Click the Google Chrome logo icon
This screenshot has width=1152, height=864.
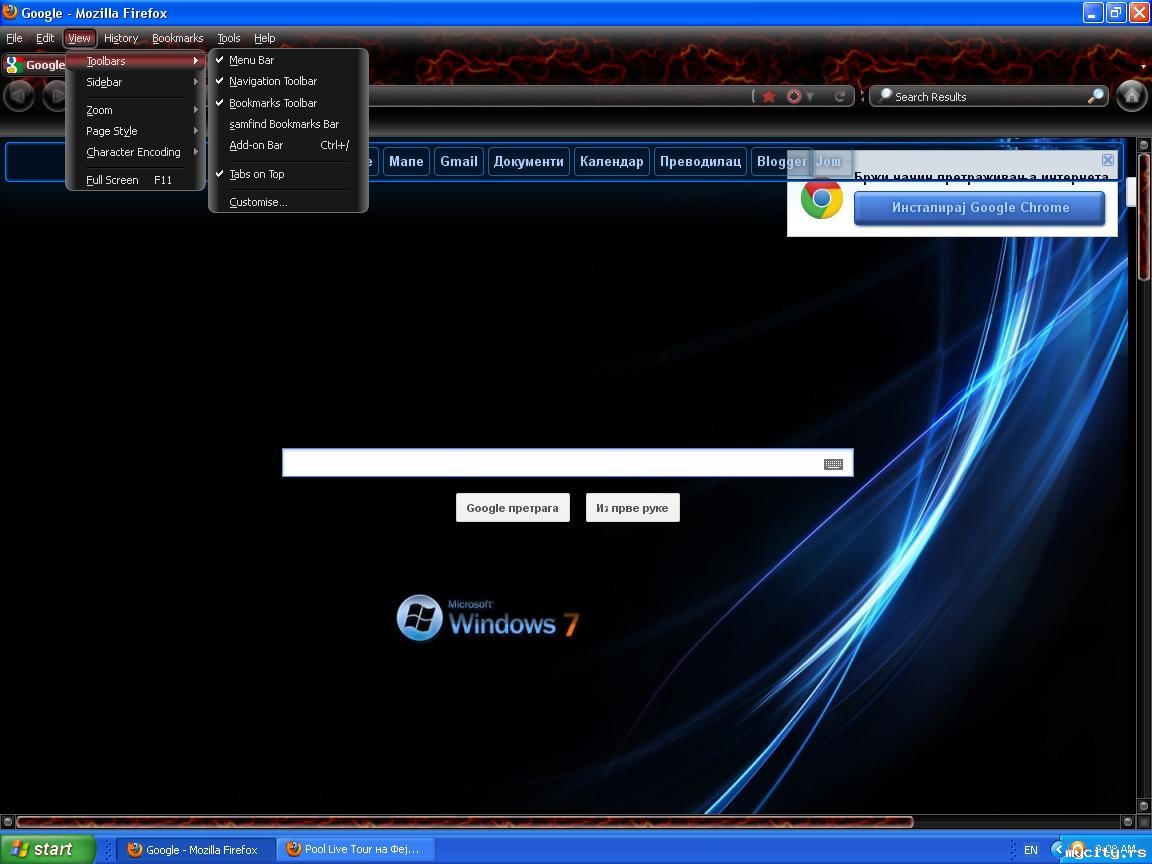click(821, 198)
